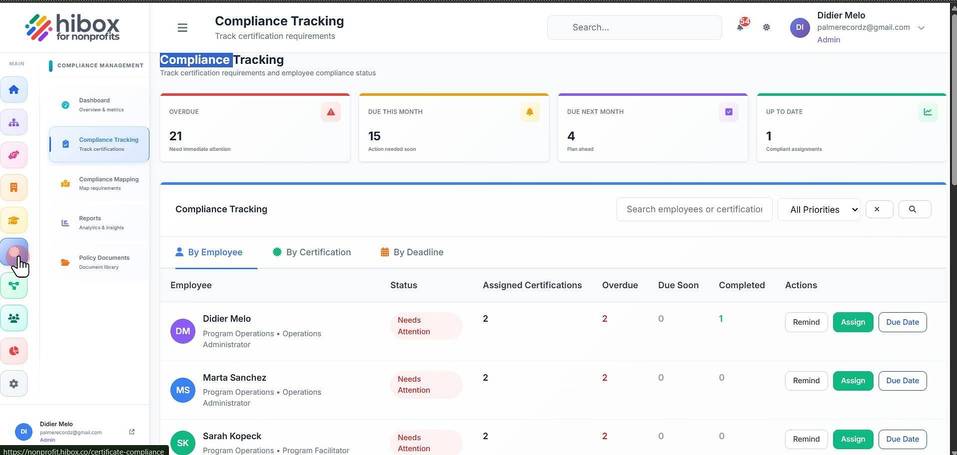Click Due Date for Didier Melo

902,322
